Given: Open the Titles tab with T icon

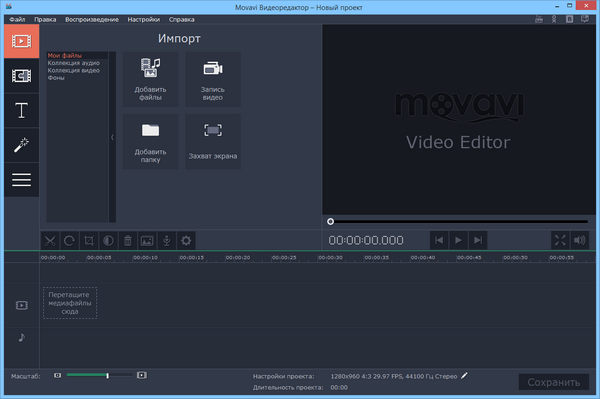Looking at the screenshot, I should [21, 111].
